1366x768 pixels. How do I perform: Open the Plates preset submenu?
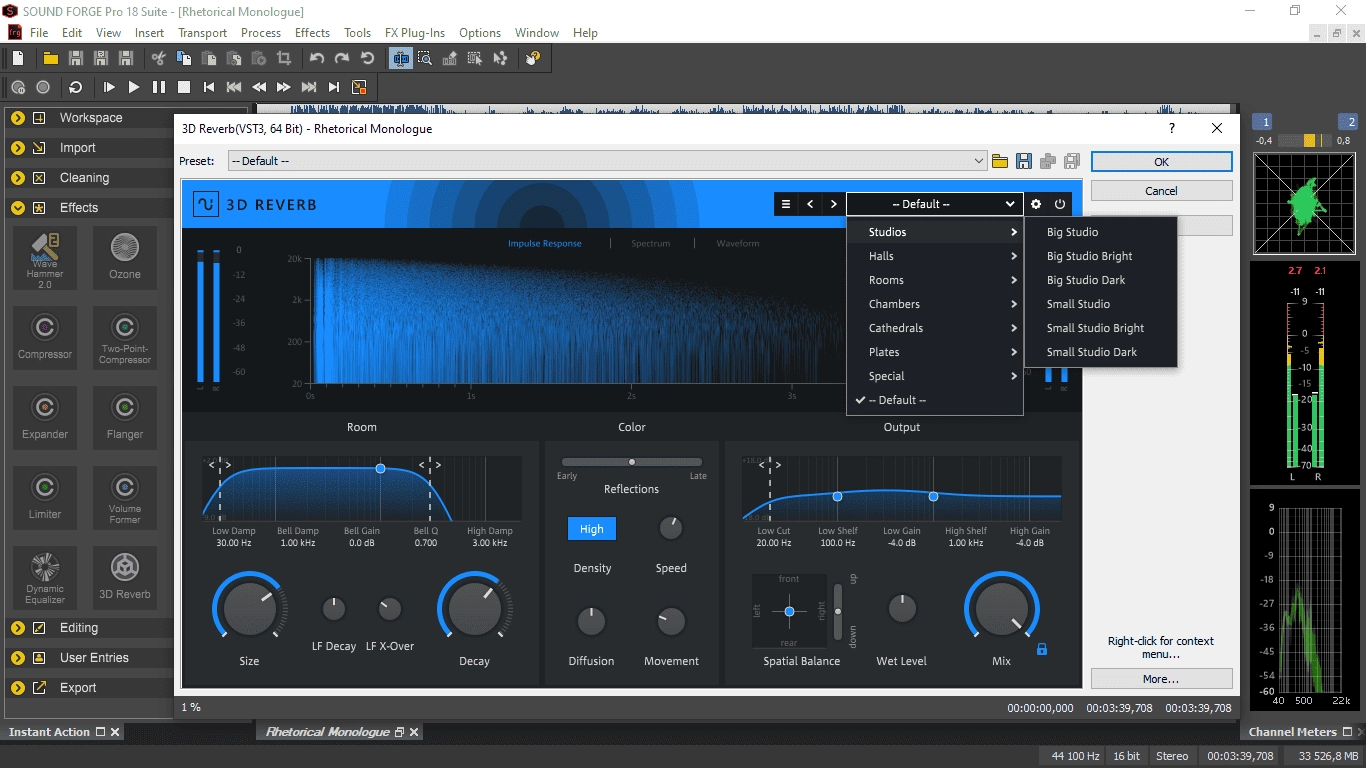click(935, 352)
